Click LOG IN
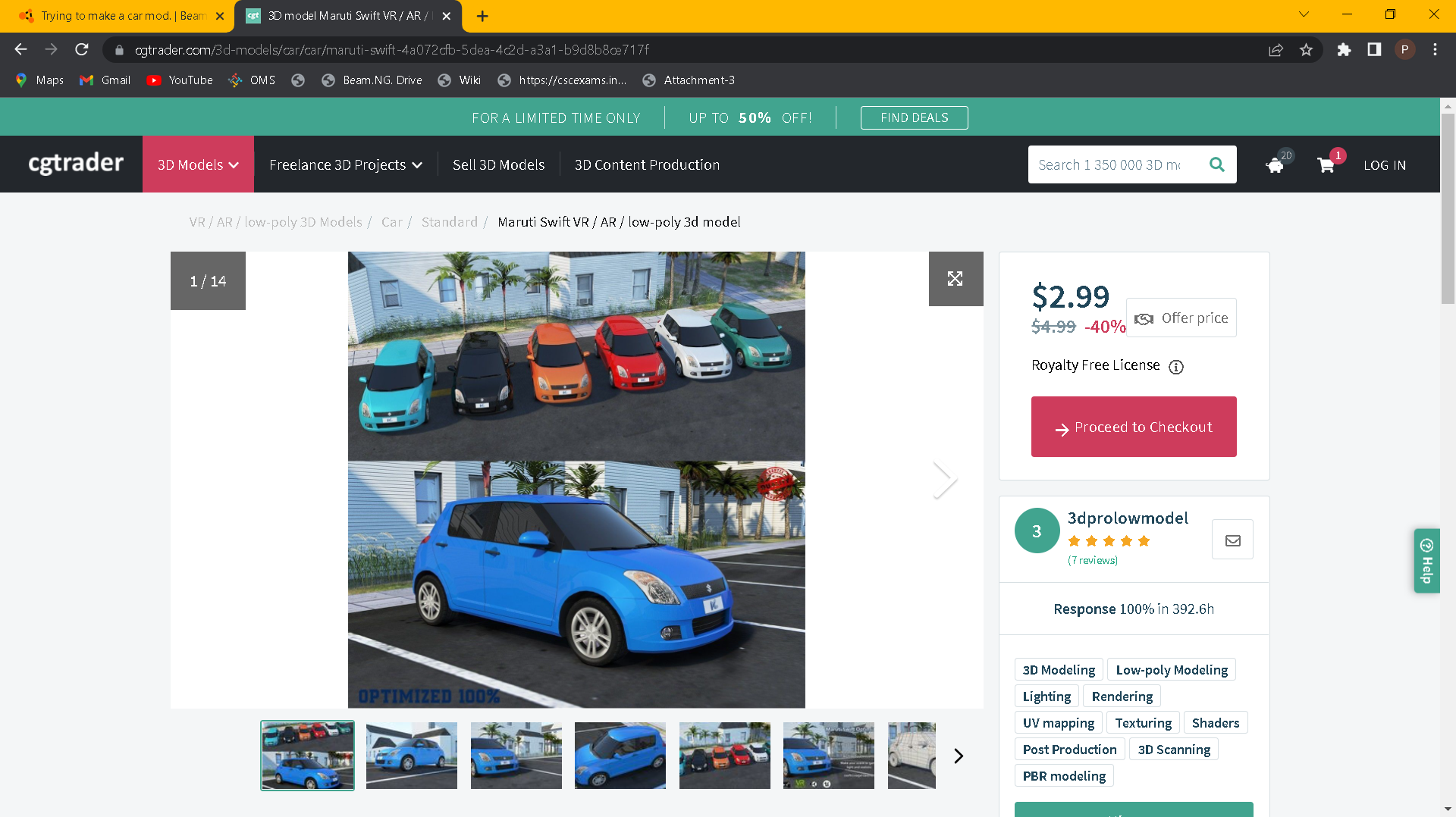 tap(1385, 165)
